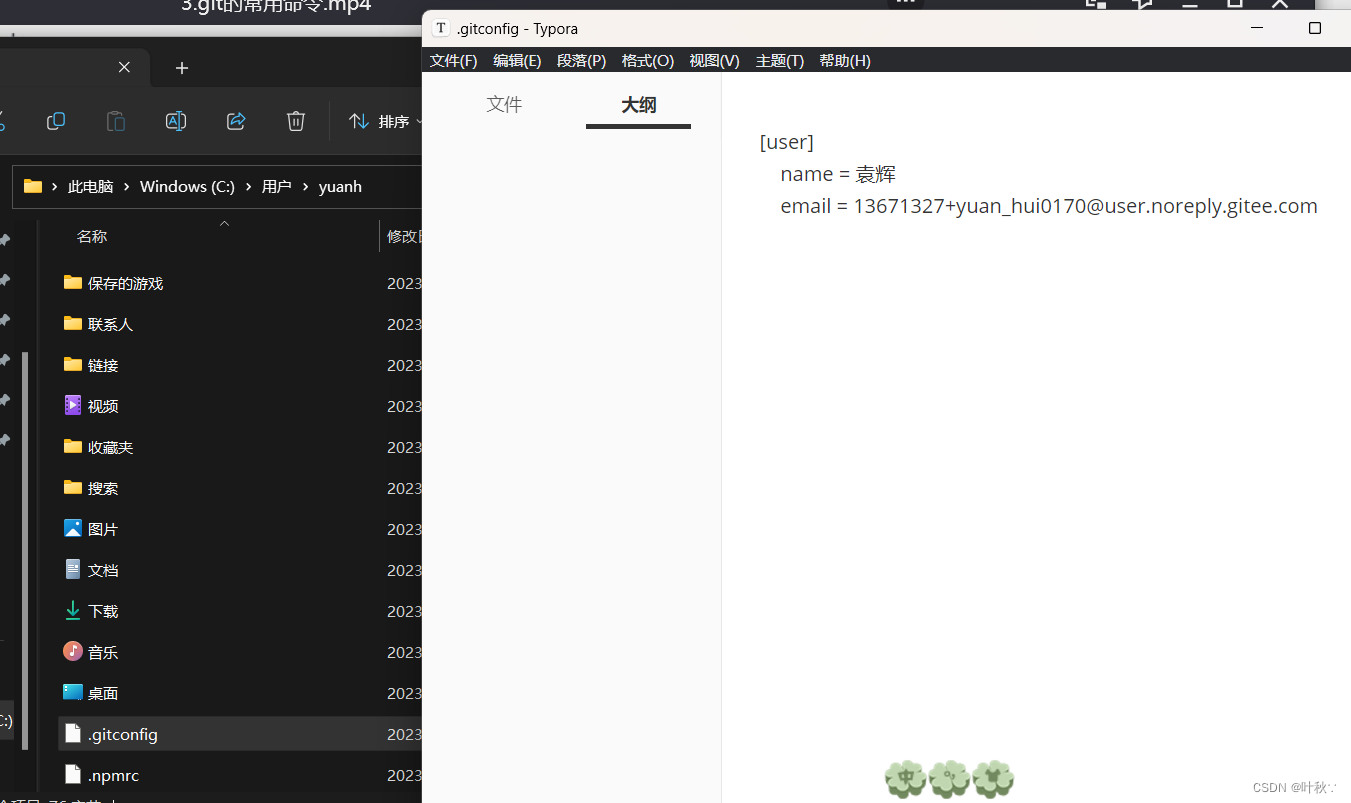The height and width of the screenshot is (803, 1351).
Task: Open the 格式(O) menu in Typora
Action: [648, 61]
